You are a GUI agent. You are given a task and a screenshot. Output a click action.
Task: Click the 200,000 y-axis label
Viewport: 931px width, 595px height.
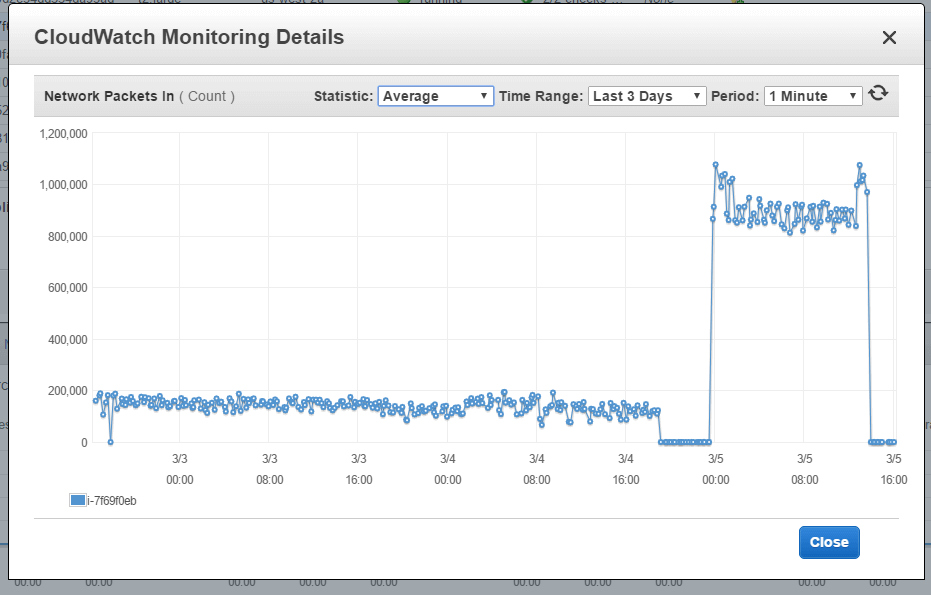pos(68,391)
